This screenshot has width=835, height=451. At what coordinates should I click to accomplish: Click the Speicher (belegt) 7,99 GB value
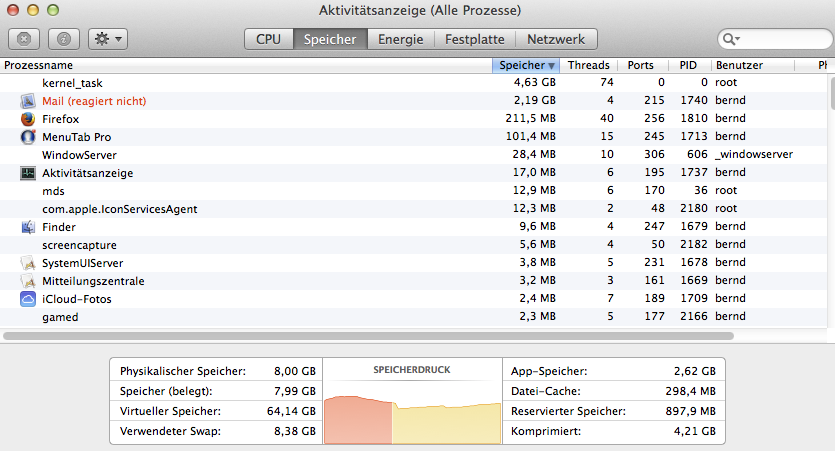coord(295,391)
